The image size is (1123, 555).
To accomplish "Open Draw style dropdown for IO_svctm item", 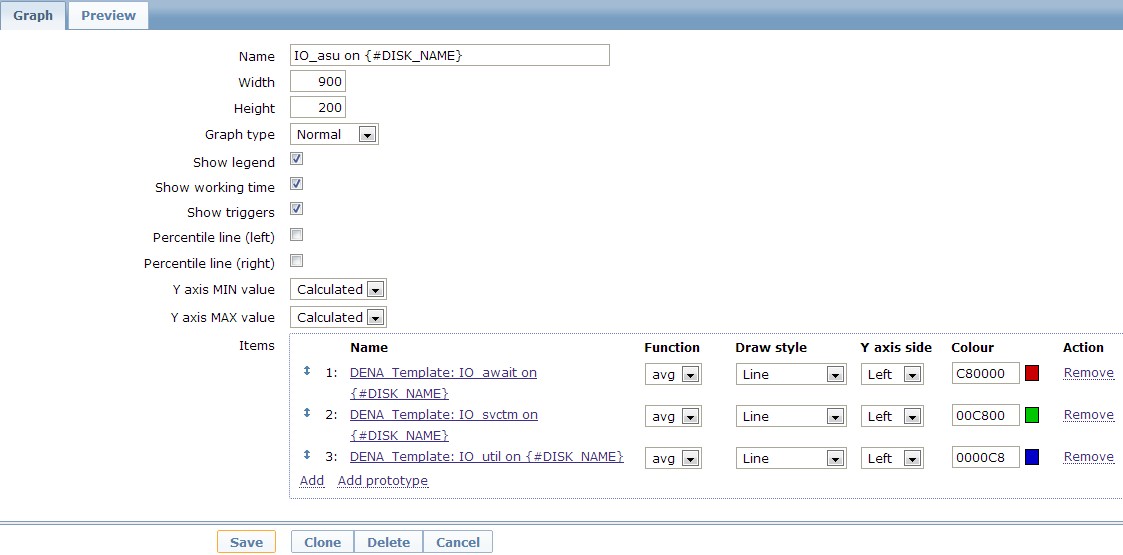I will pyautogui.click(x=791, y=416).
